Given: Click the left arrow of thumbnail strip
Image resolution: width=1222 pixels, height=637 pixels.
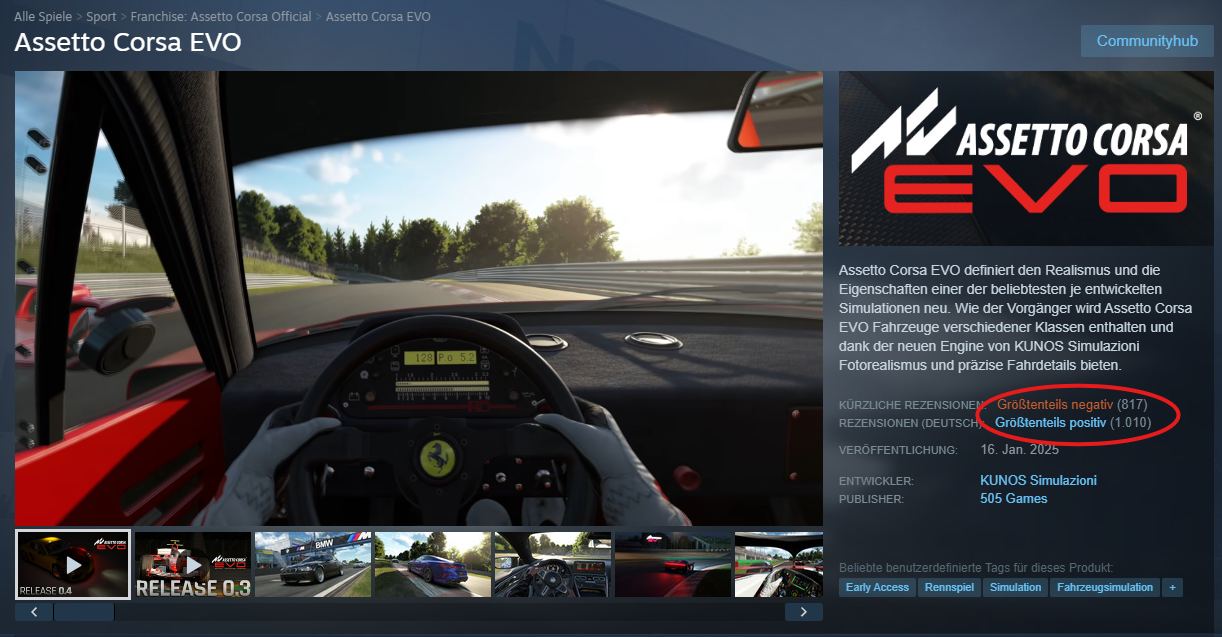Looking at the screenshot, I should coord(34,611).
